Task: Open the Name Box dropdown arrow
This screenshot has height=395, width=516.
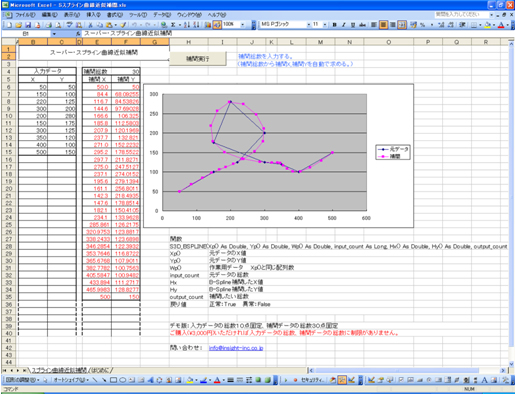Action: 54,34
